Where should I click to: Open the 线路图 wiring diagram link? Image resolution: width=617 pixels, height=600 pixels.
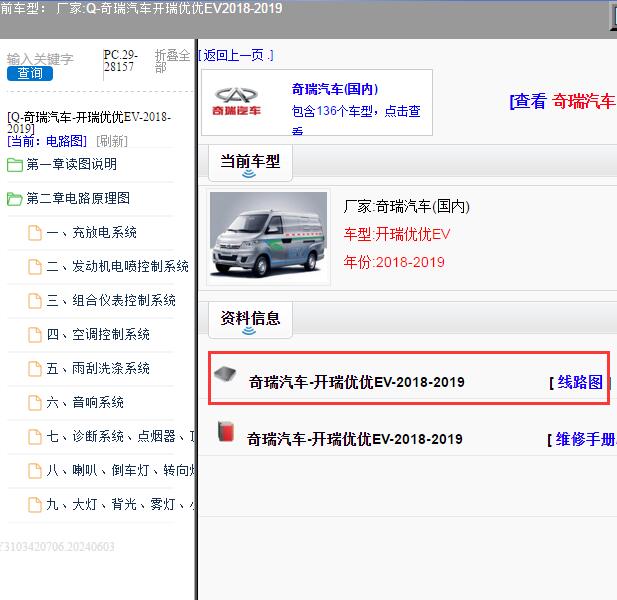(x=580, y=382)
